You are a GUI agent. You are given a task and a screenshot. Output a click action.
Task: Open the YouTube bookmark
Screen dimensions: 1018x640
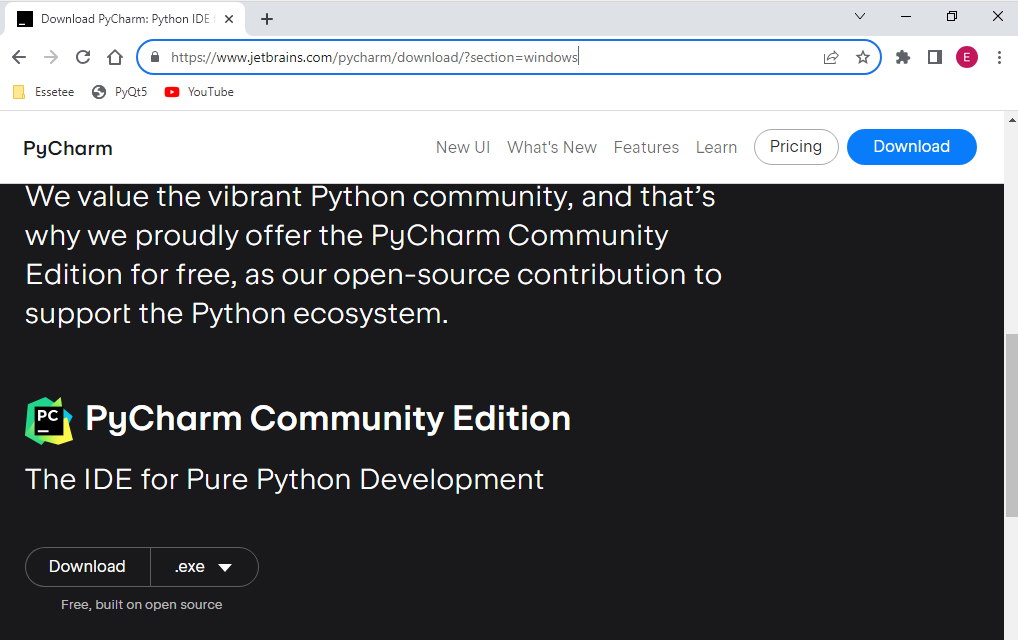pos(199,92)
